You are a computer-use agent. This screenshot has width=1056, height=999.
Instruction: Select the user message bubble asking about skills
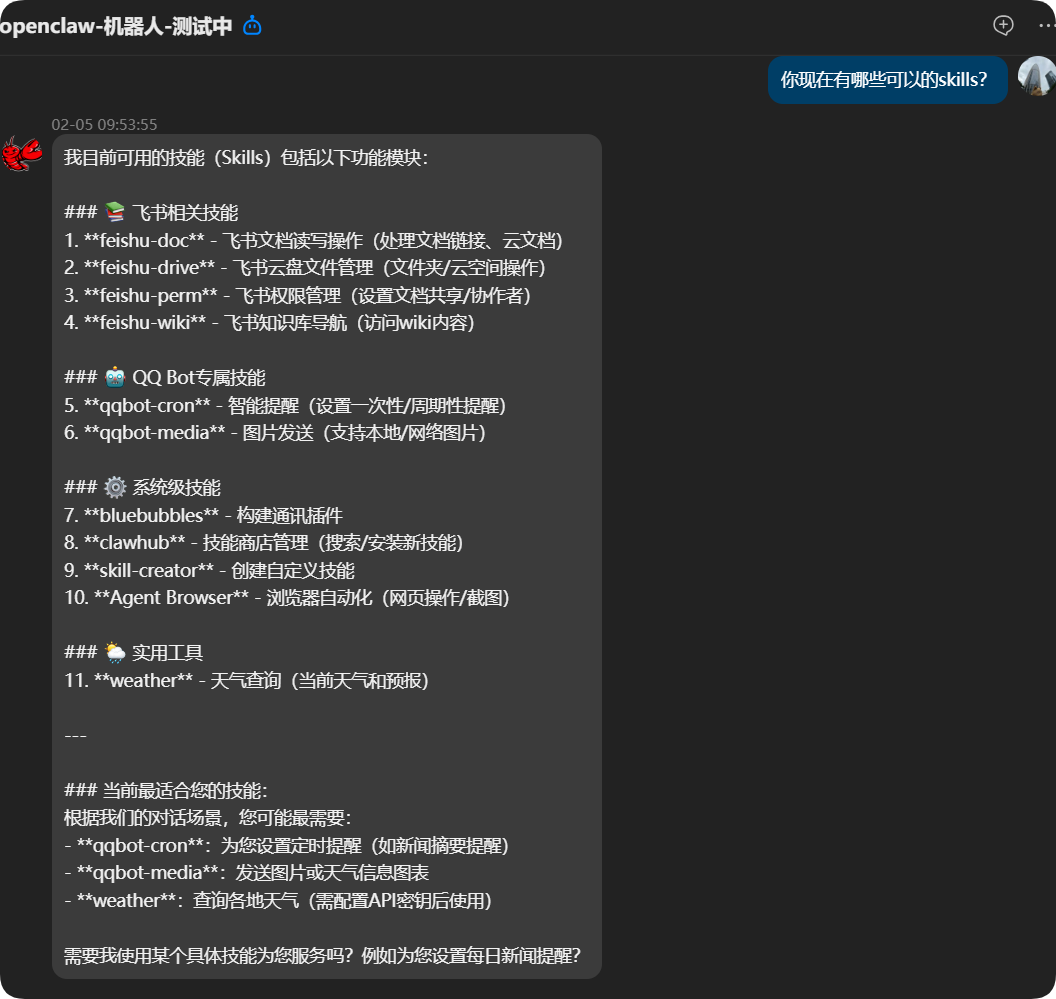[887, 79]
